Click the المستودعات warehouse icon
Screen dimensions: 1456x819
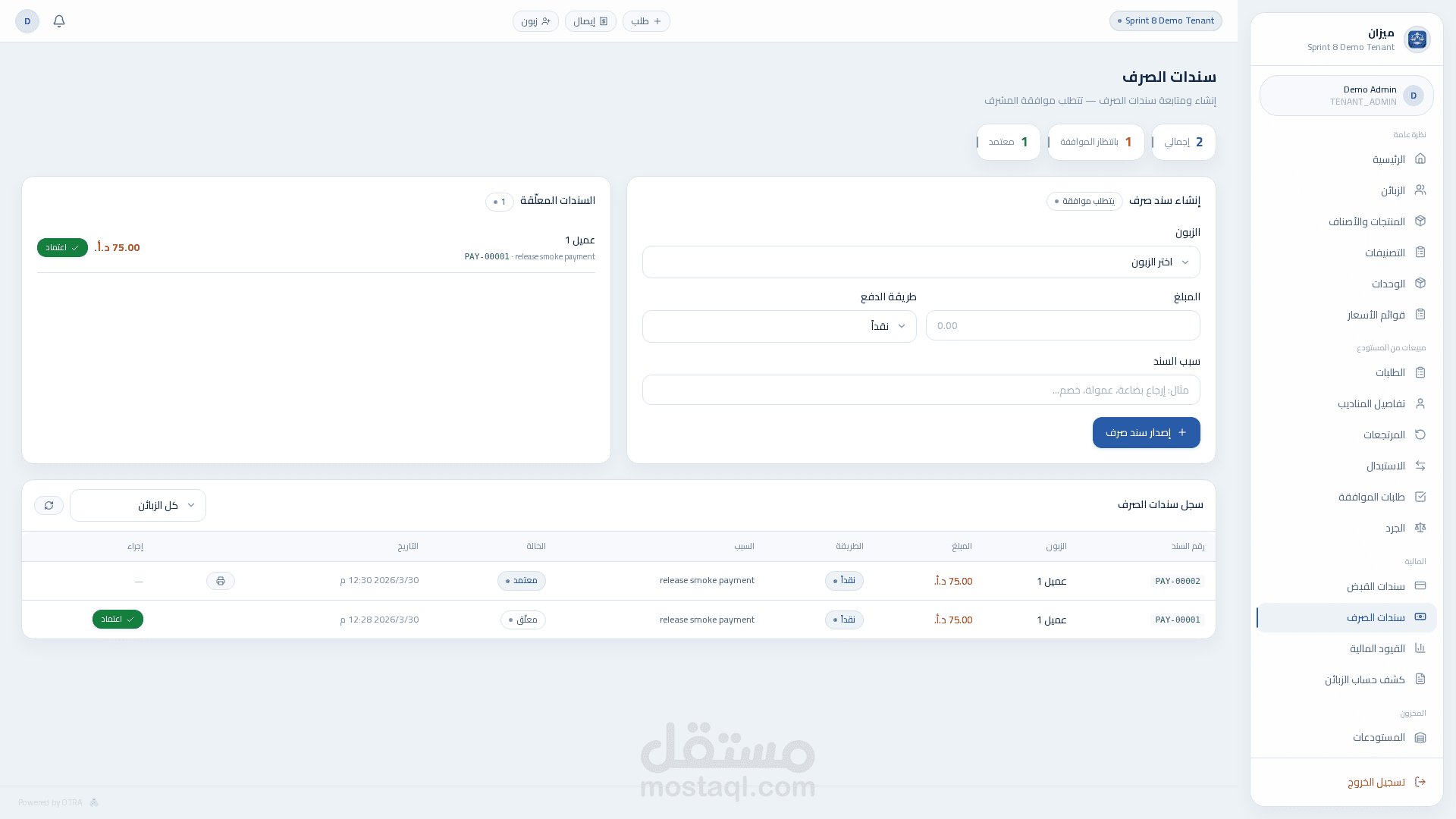[1420, 737]
